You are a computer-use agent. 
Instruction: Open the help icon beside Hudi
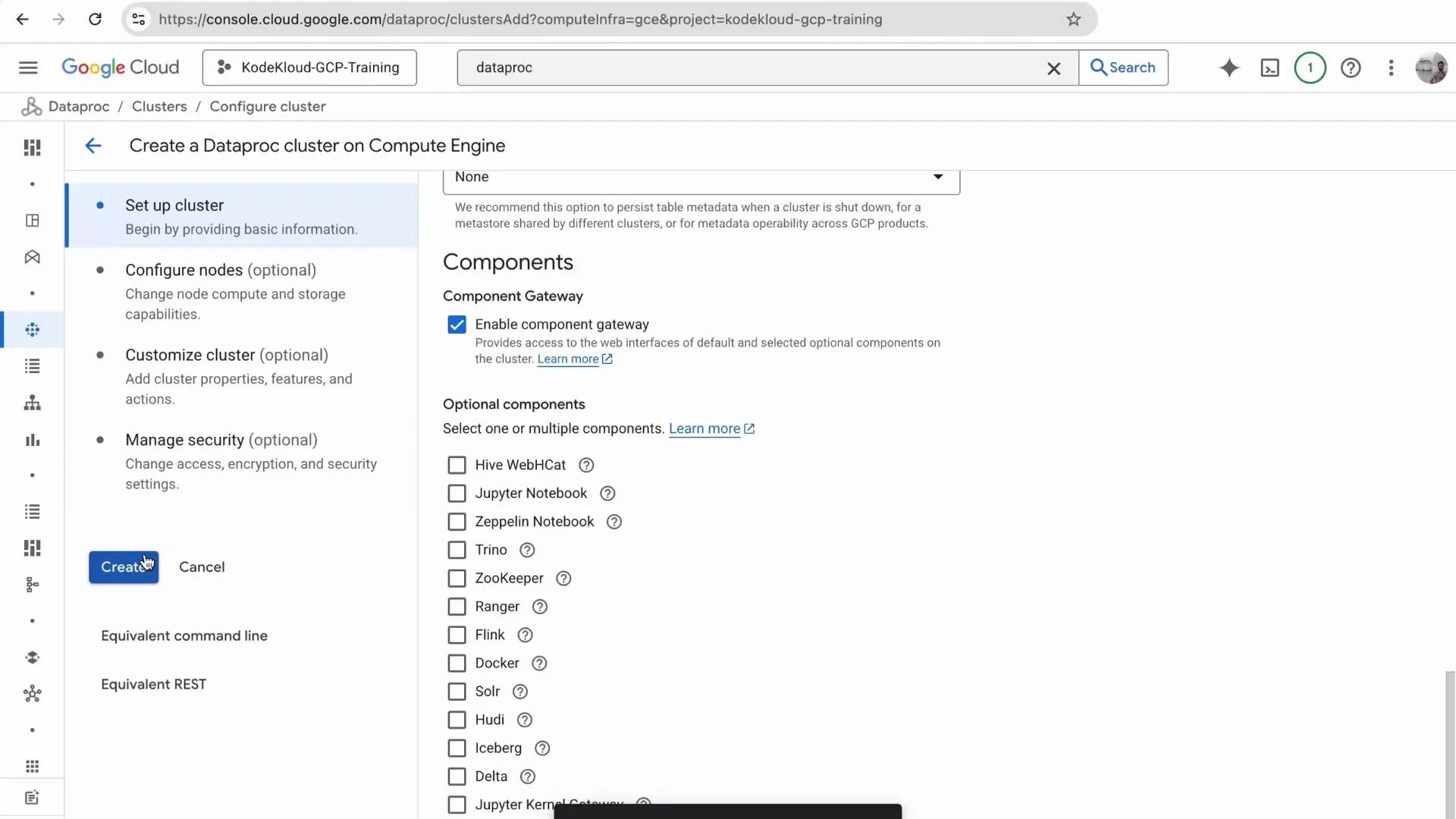pos(525,720)
